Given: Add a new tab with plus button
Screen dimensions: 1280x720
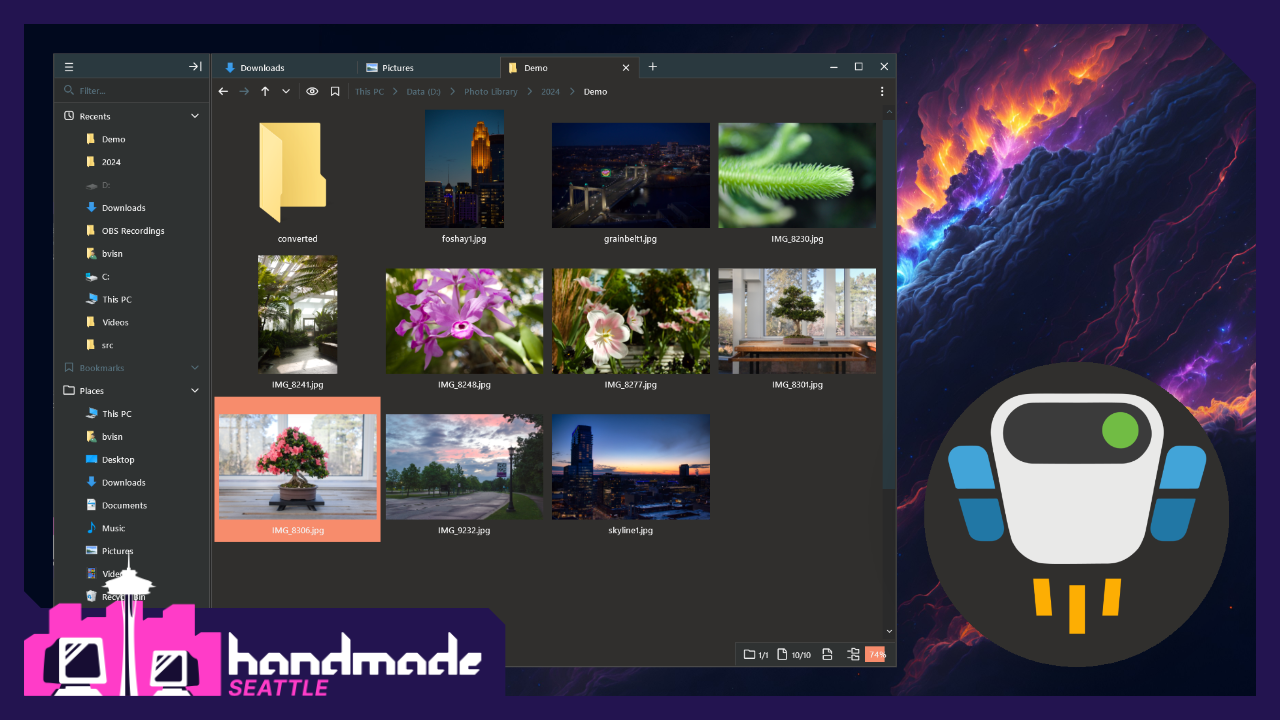Looking at the screenshot, I should tap(653, 67).
